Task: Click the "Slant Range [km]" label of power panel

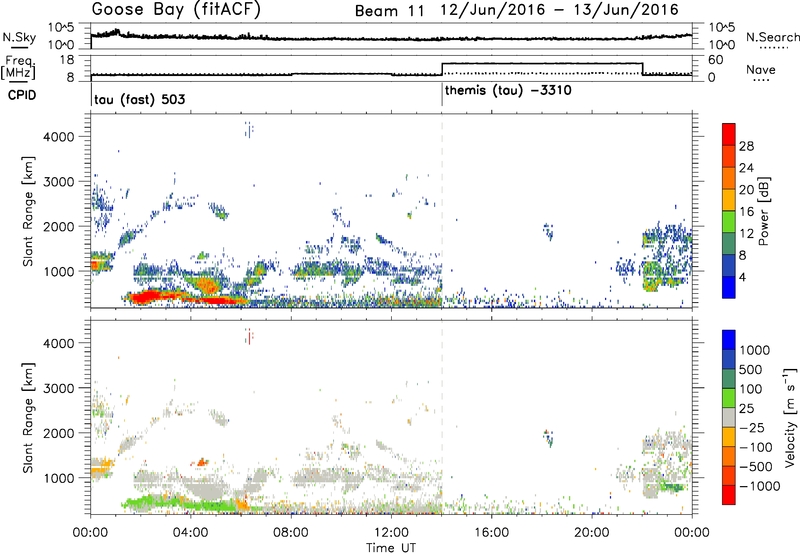Action: tap(28, 211)
